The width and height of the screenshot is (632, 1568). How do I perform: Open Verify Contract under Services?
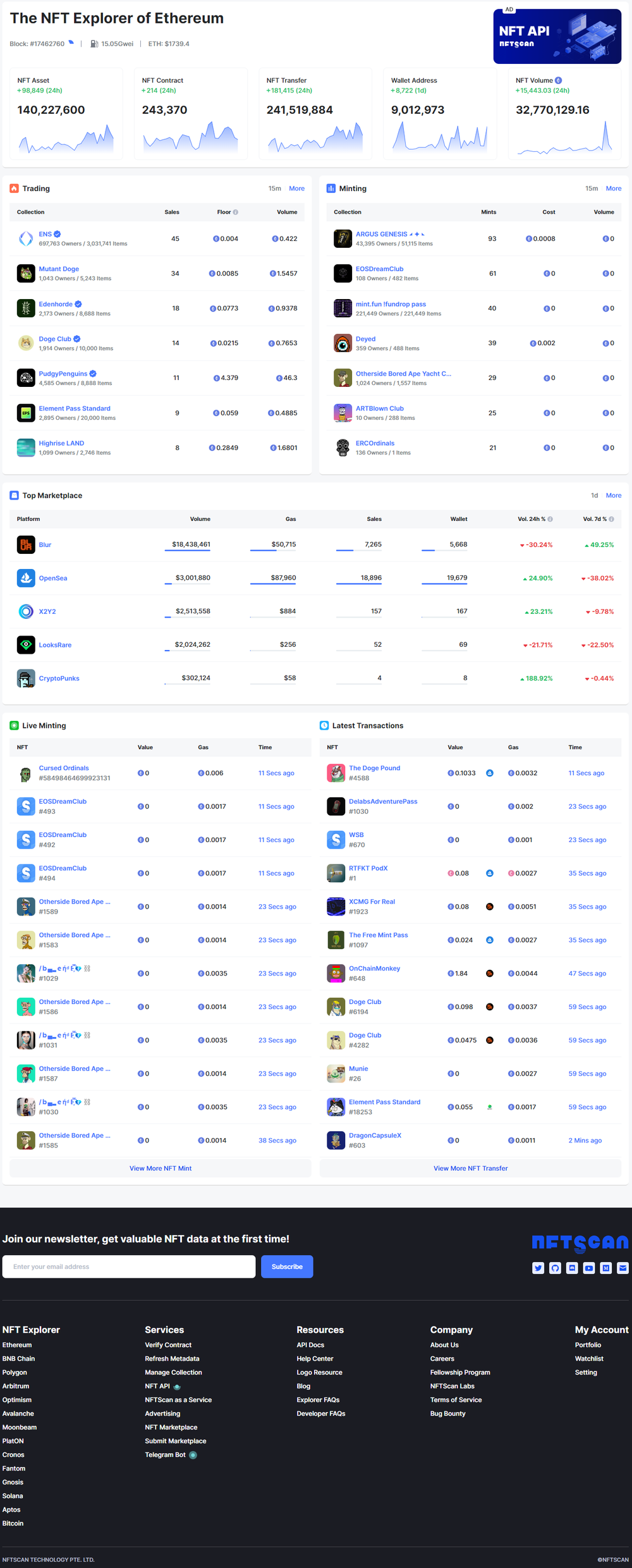(168, 1345)
